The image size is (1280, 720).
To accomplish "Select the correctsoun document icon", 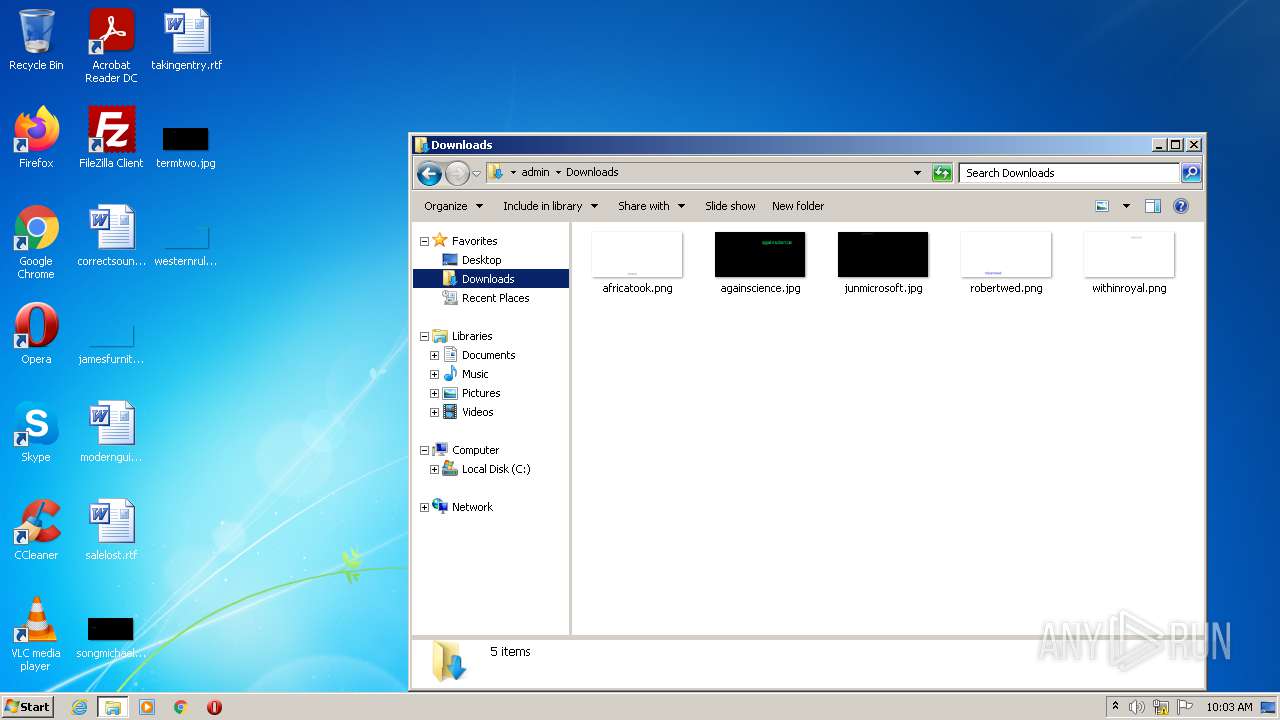I will pyautogui.click(x=111, y=236).
